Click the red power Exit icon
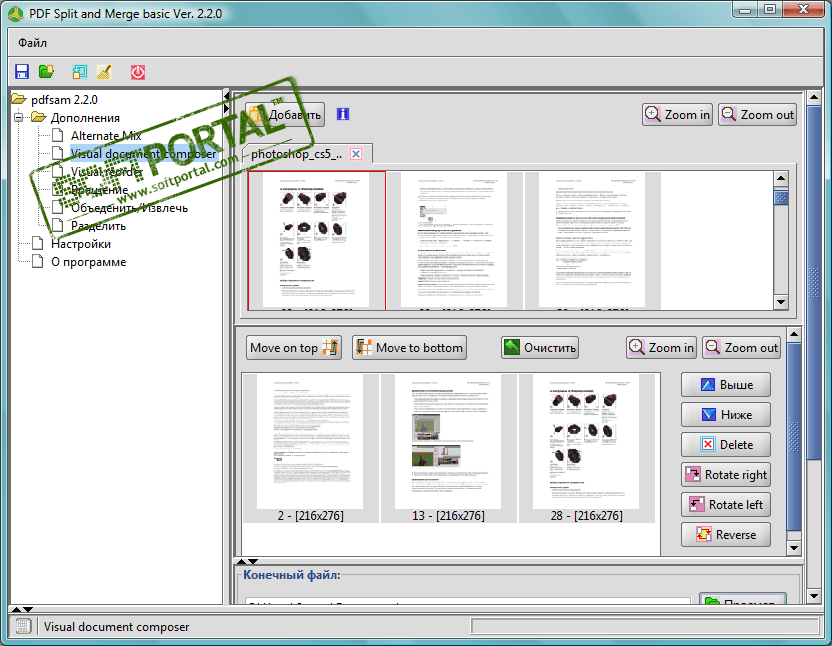 [x=138, y=72]
